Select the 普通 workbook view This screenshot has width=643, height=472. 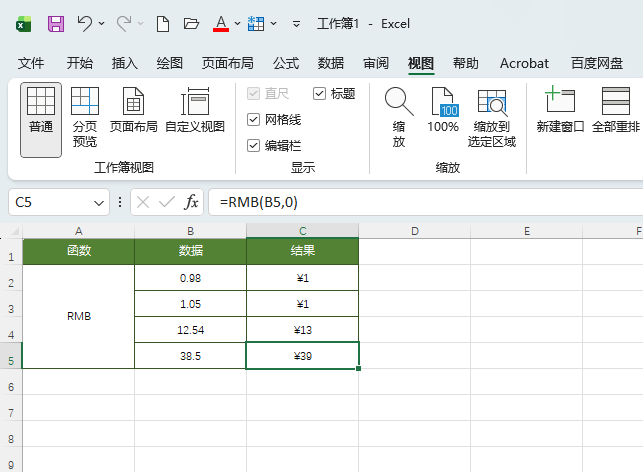point(41,120)
